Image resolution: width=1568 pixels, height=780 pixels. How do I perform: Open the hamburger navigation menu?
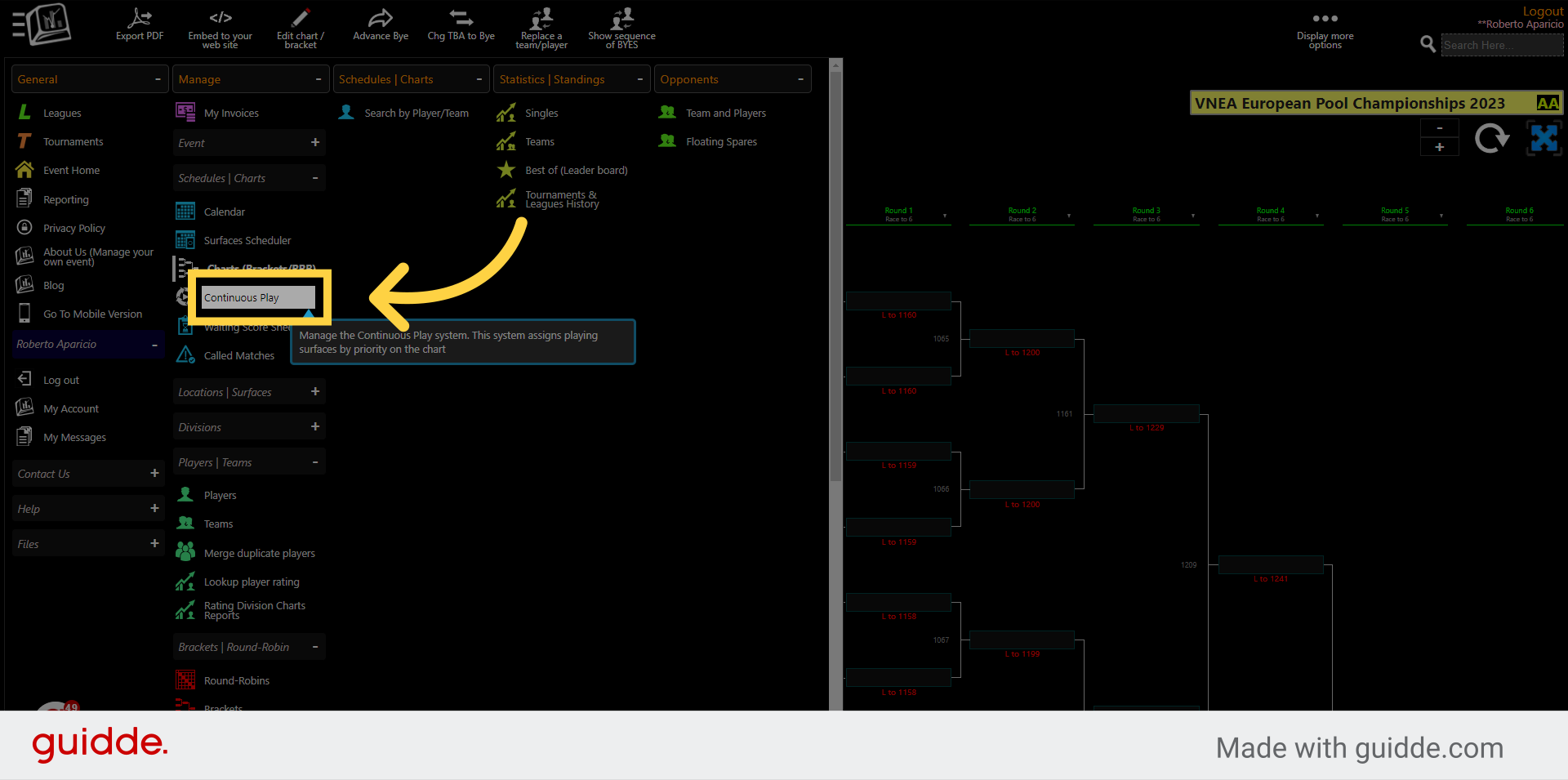pos(20,23)
